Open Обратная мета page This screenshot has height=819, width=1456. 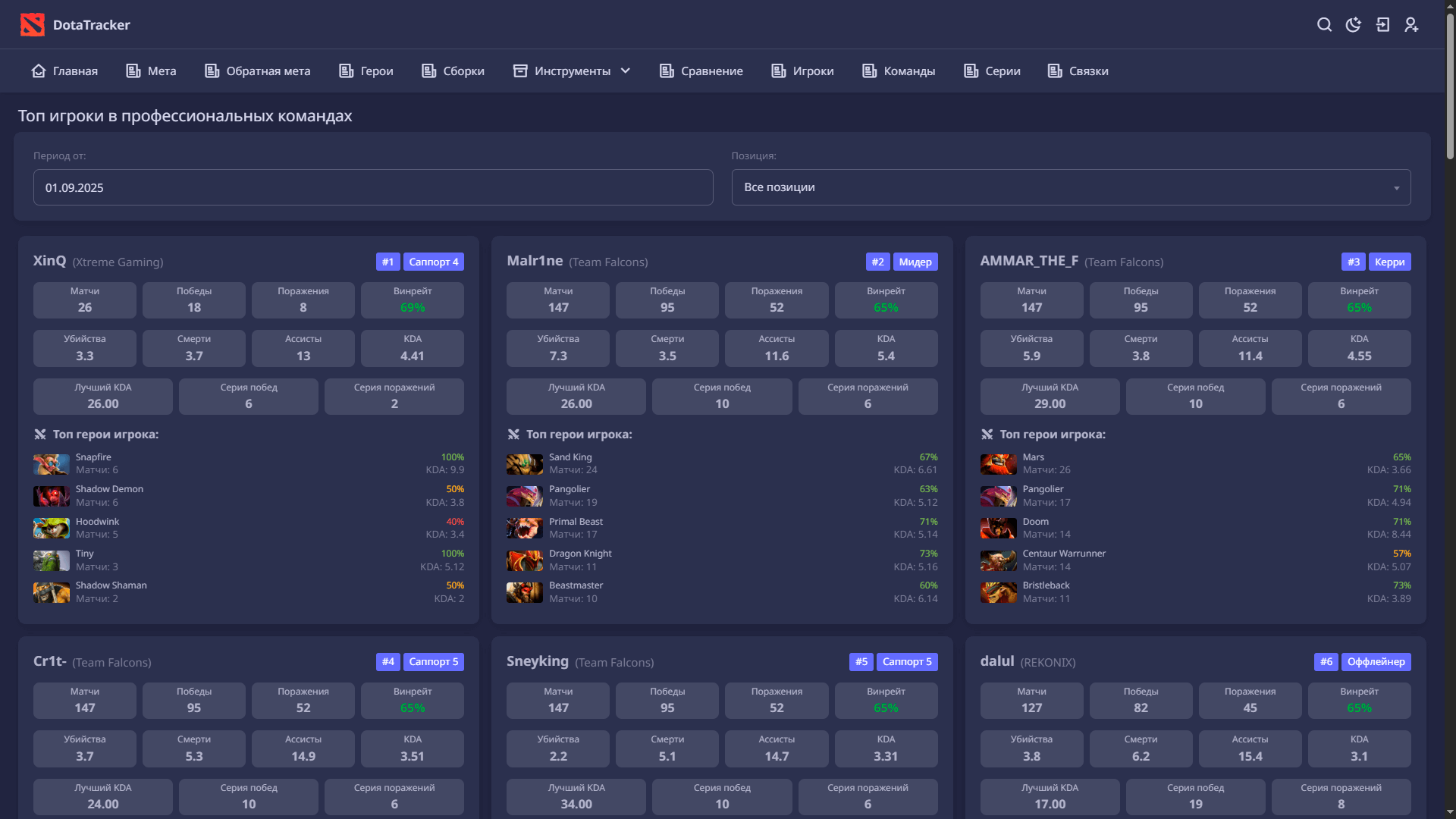(x=258, y=71)
